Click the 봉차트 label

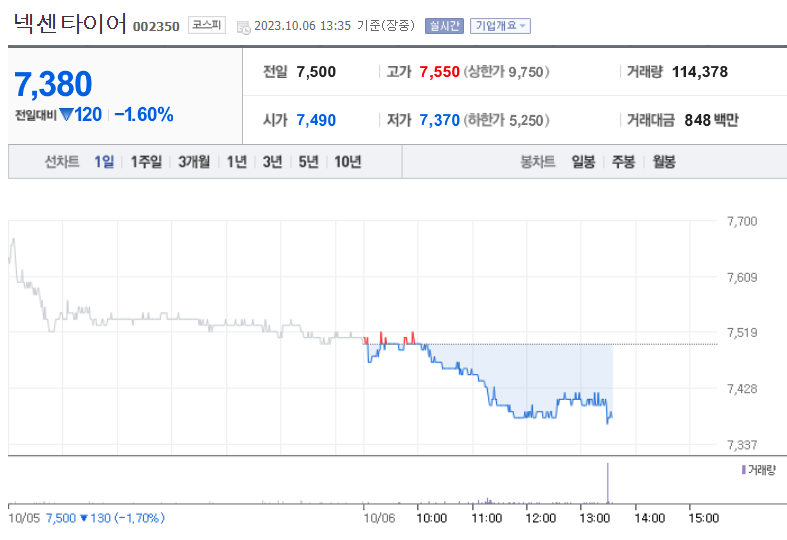point(538,162)
